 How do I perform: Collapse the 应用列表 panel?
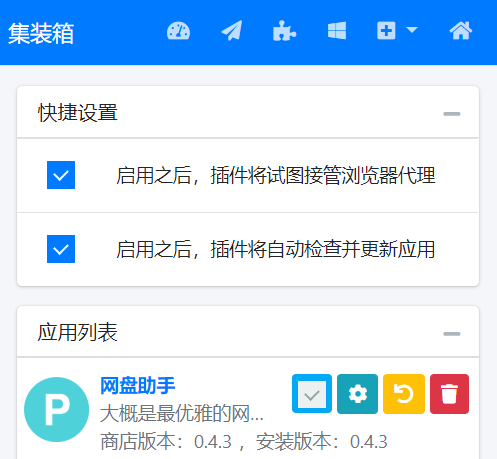452,334
